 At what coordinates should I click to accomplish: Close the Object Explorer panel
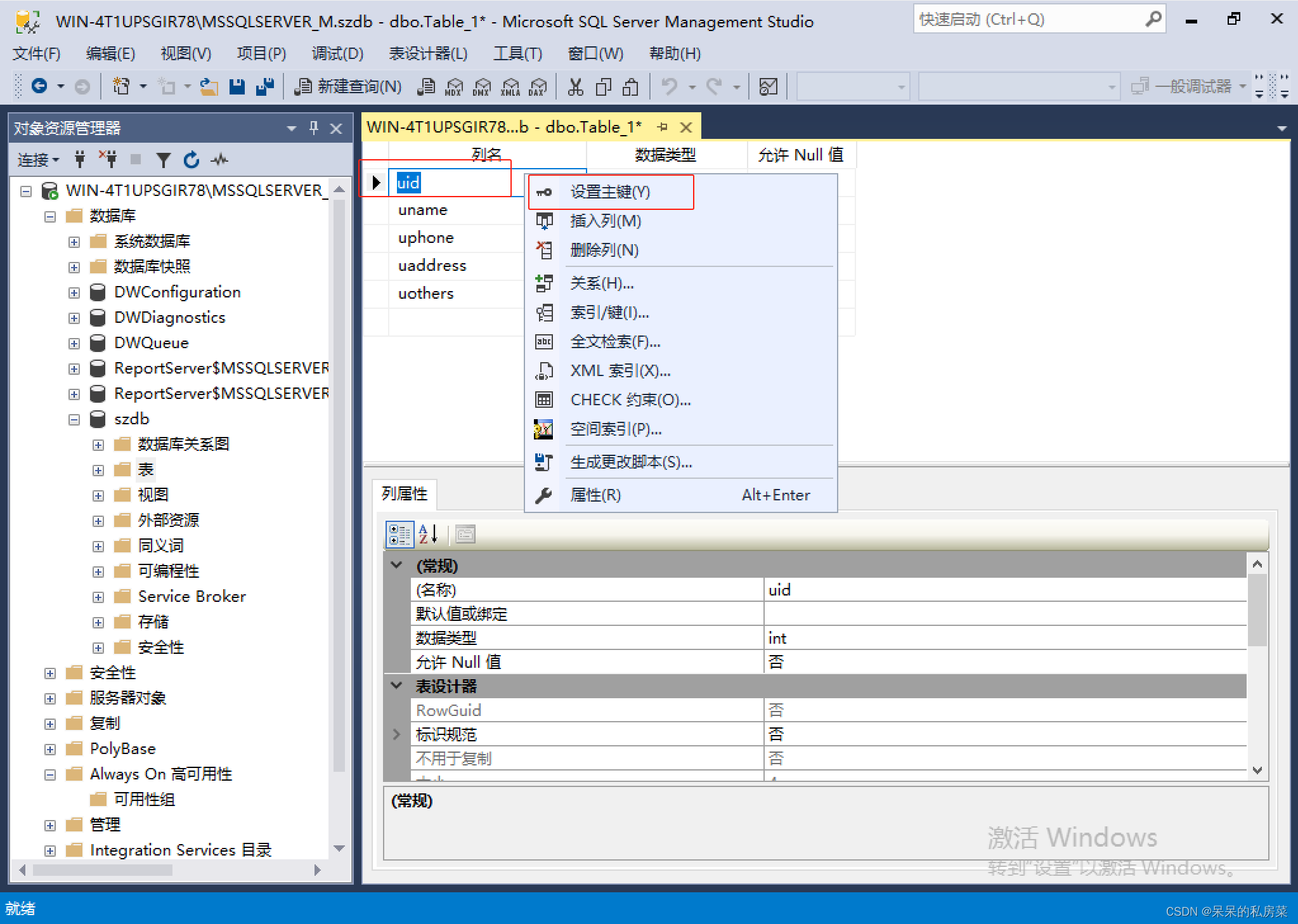(337, 129)
